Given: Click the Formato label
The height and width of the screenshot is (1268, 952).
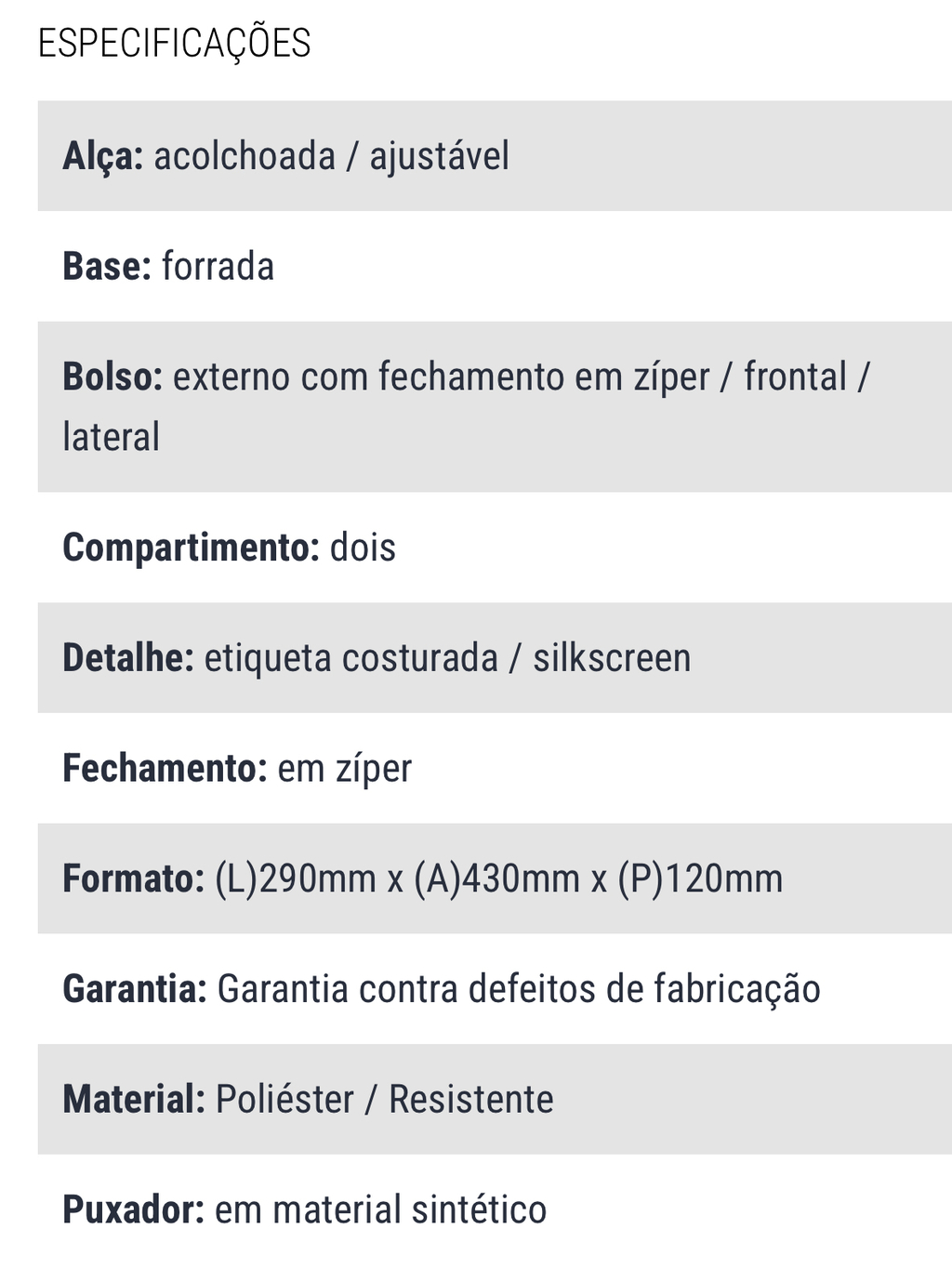Looking at the screenshot, I should (x=133, y=878).
